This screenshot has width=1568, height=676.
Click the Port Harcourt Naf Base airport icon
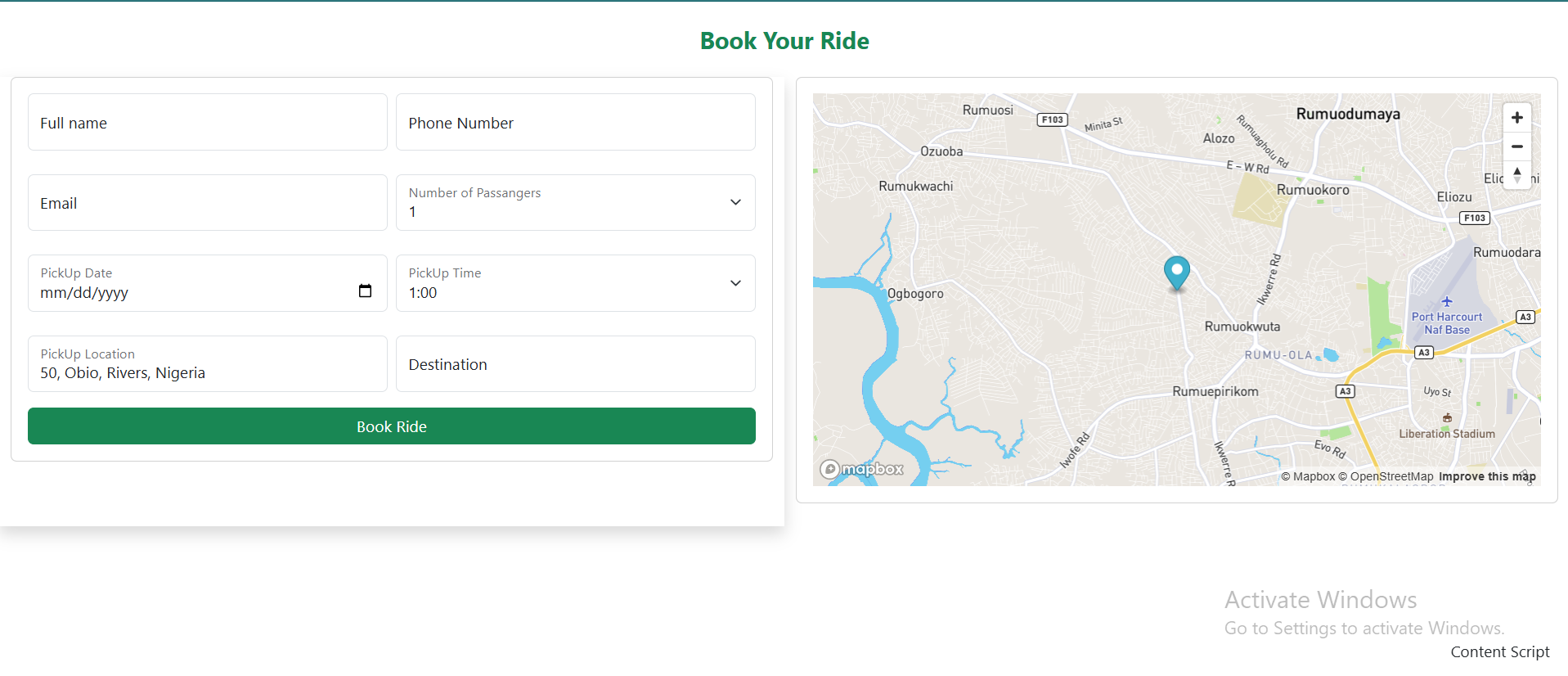[1446, 301]
